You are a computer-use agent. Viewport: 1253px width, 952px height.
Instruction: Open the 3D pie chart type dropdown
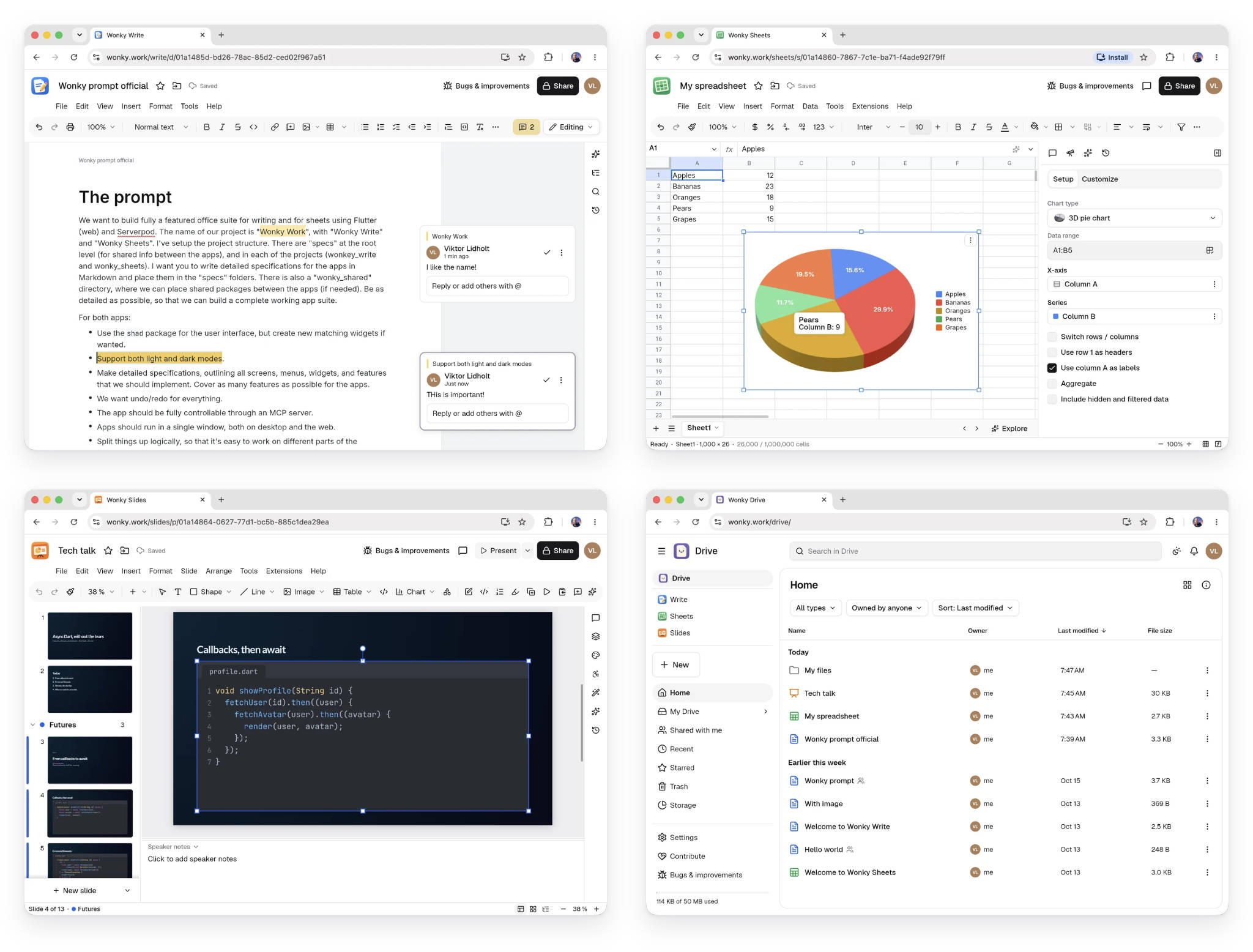[1134, 218]
